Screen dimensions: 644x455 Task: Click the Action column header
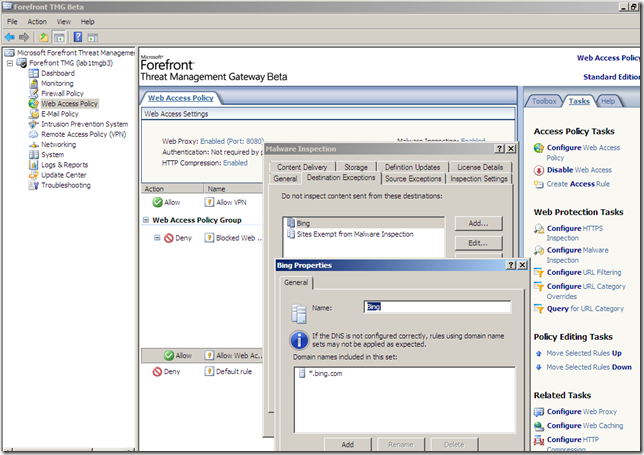pos(172,189)
